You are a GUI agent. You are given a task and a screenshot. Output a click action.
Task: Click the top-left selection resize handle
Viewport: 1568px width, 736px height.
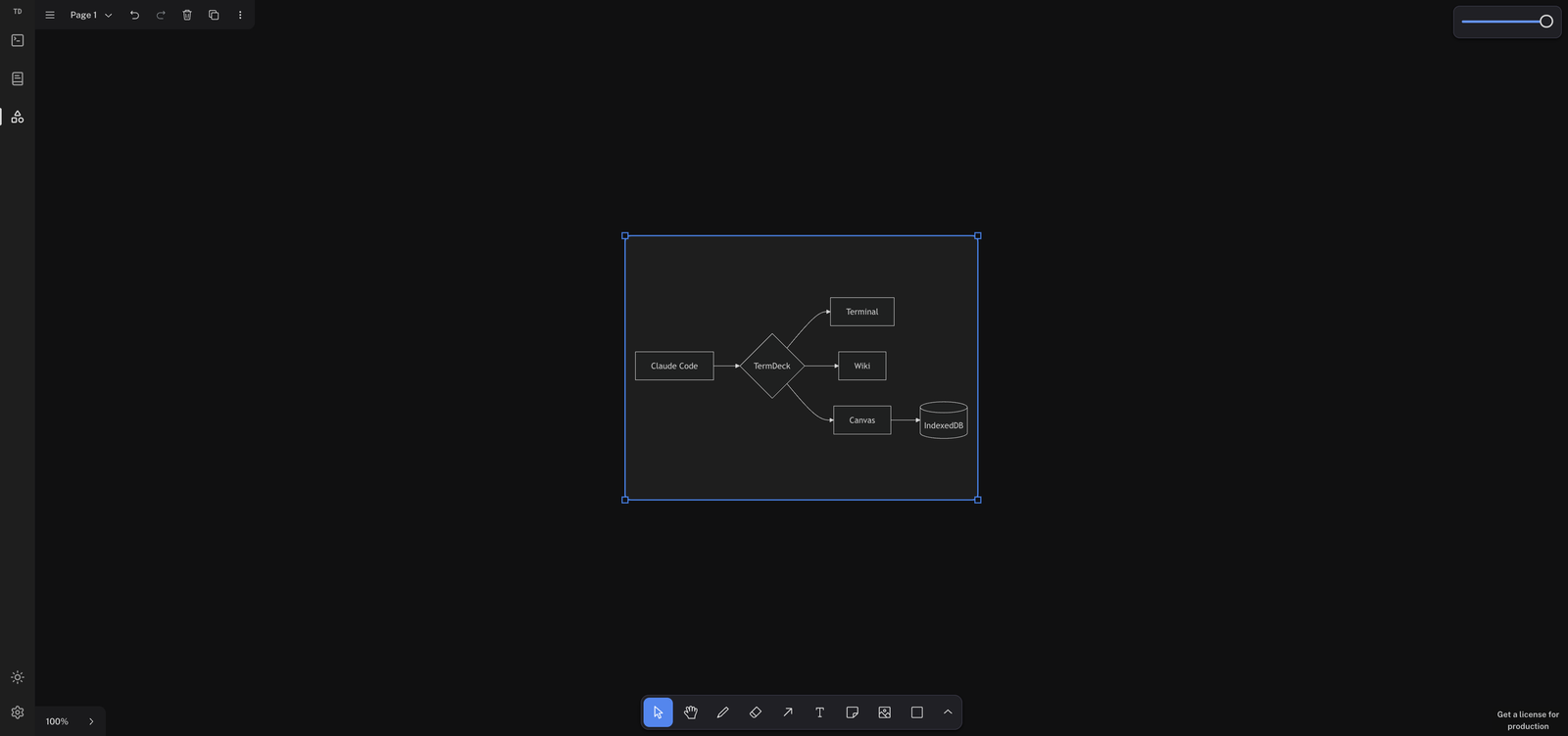click(x=625, y=236)
